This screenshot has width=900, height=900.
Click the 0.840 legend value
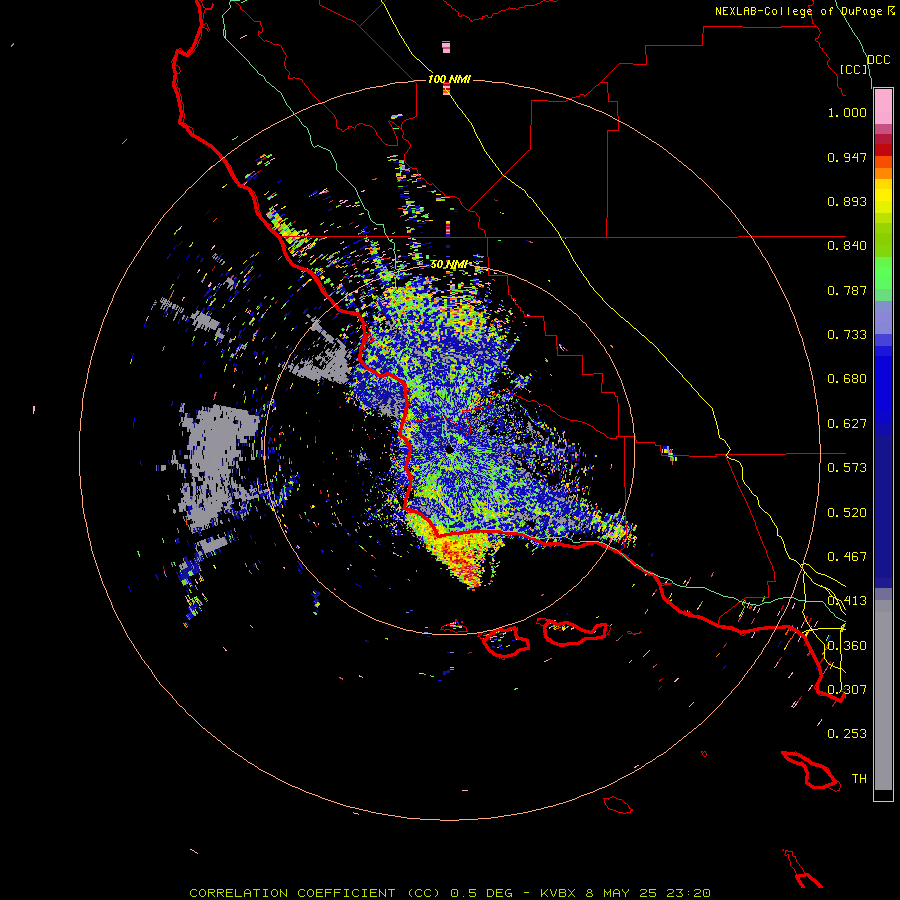847,246
